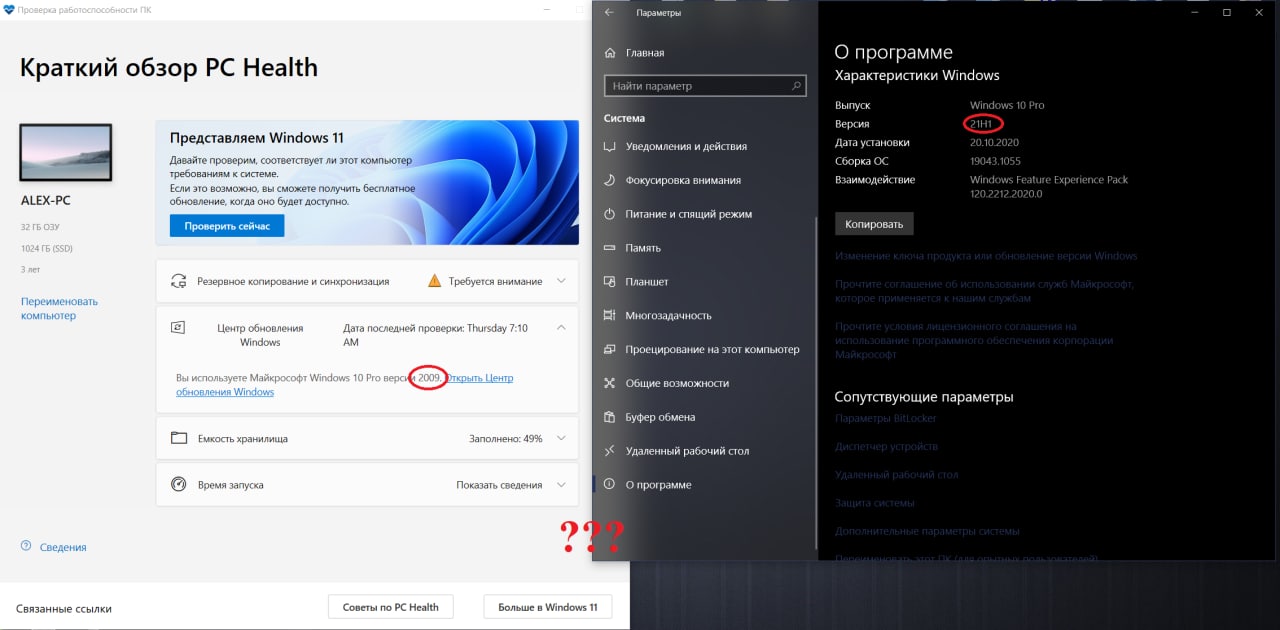The image size is (1280, 630).
Task: Click the multitasking icon beside Многозадачность
Action: (x=610, y=315)
